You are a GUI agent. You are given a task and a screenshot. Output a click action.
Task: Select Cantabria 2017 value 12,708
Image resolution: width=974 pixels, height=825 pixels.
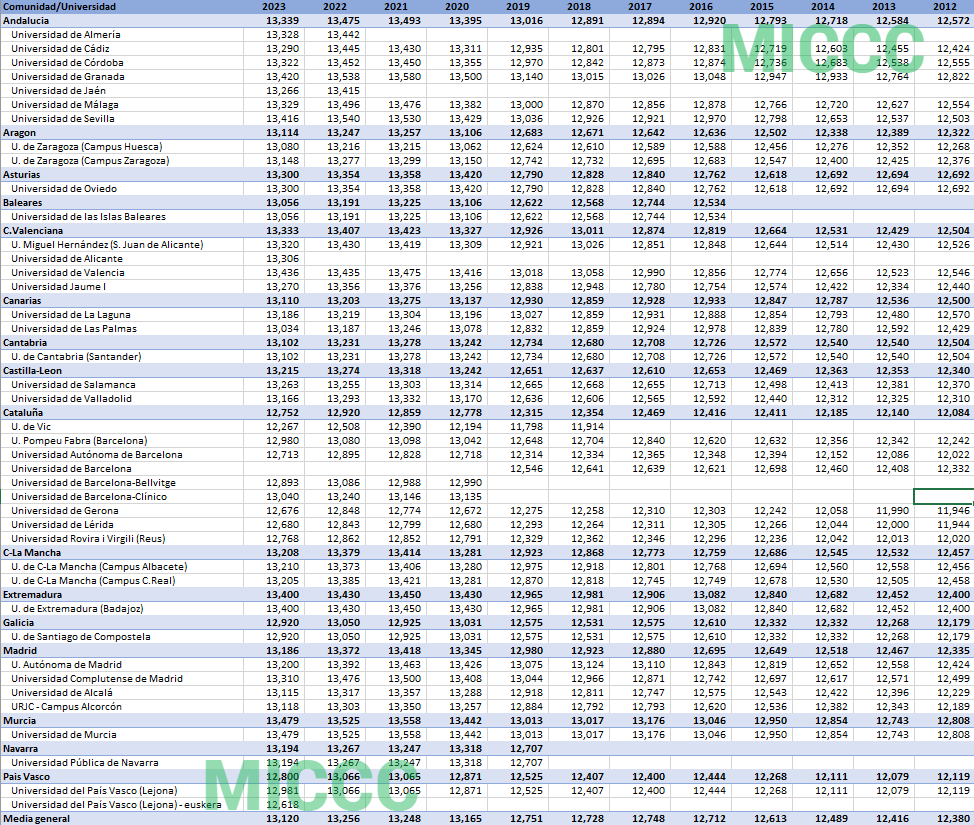click(x=648, y=342)
